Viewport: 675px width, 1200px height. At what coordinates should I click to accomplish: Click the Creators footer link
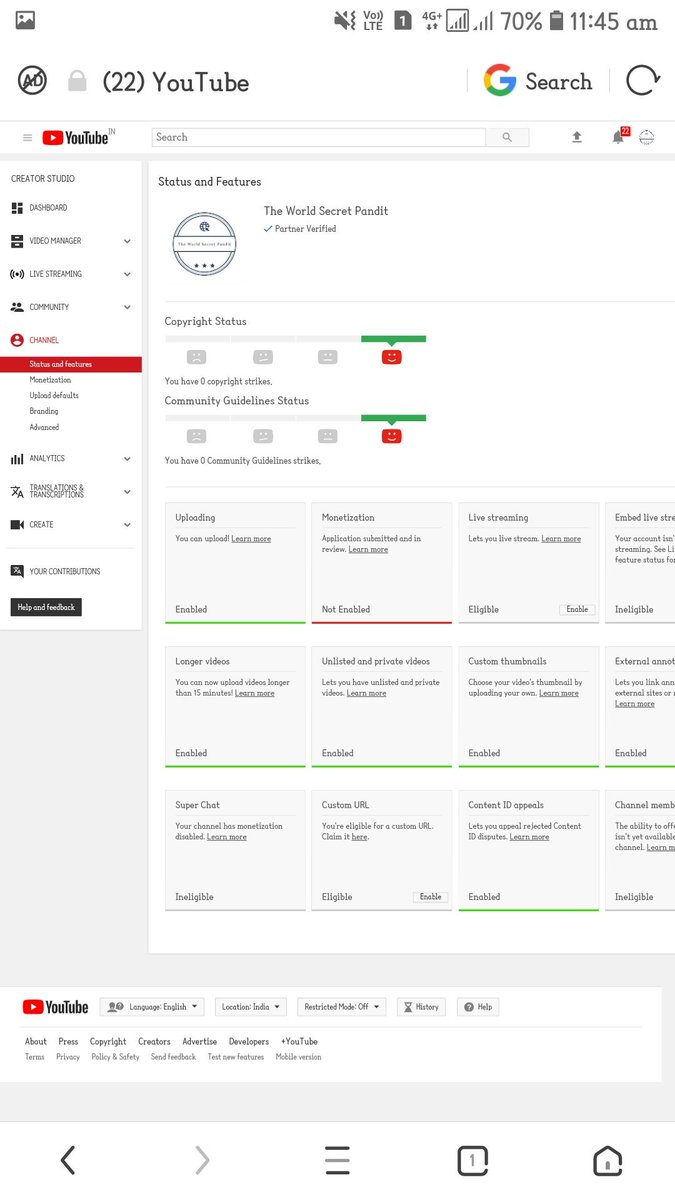154,1041
